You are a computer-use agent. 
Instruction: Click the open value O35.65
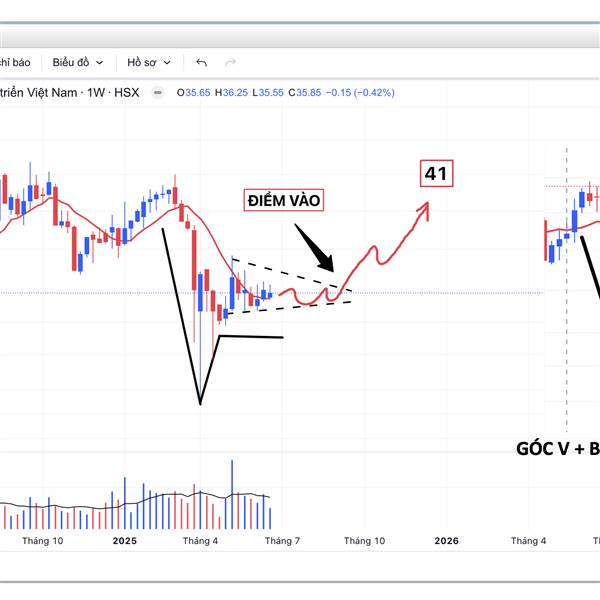pyautogui.click(x=194, y=93)
